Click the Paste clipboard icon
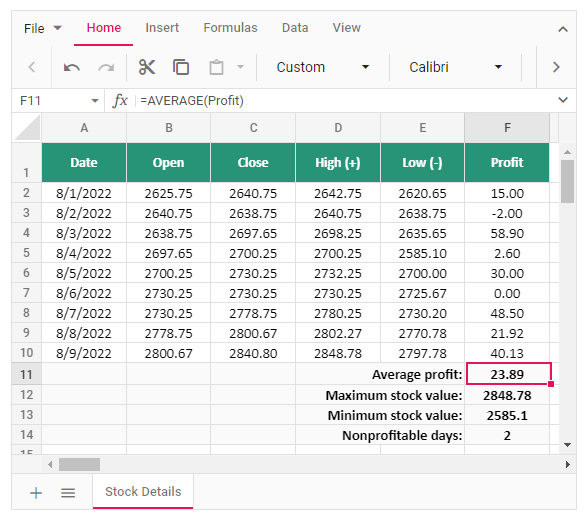586x519 pixels. pyautogui.click(x=216, y=68)
